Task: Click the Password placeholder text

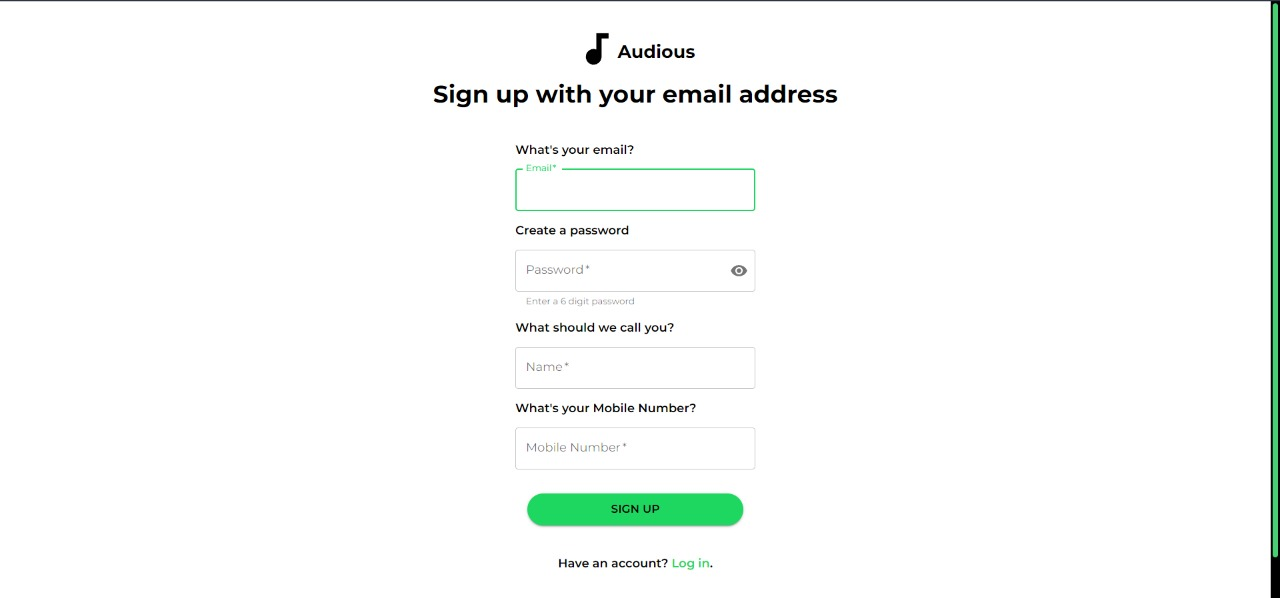Action: (557, 269)
